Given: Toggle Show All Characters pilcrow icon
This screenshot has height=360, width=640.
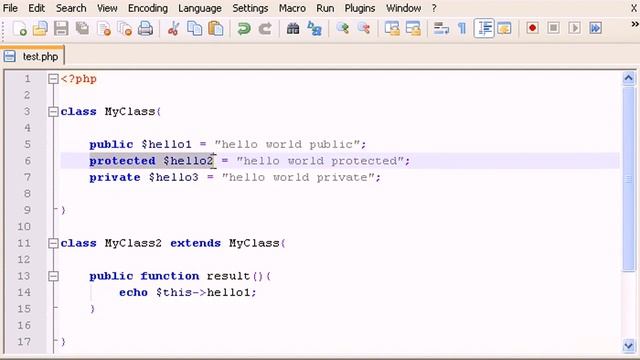Looking at the screenshot, I should (x=462, y=29).
